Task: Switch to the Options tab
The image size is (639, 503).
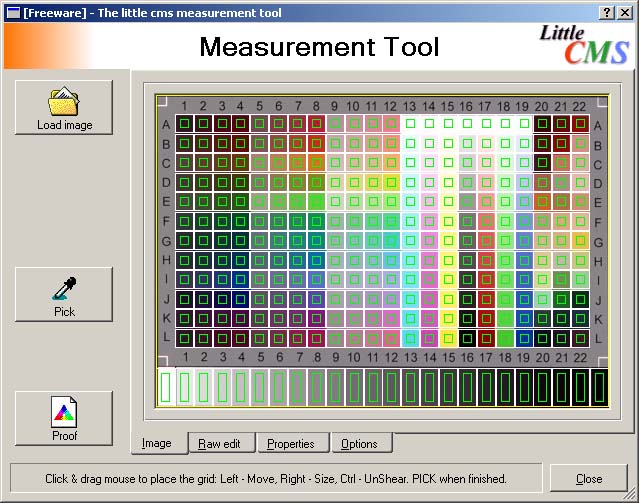Action: point(359,443)
